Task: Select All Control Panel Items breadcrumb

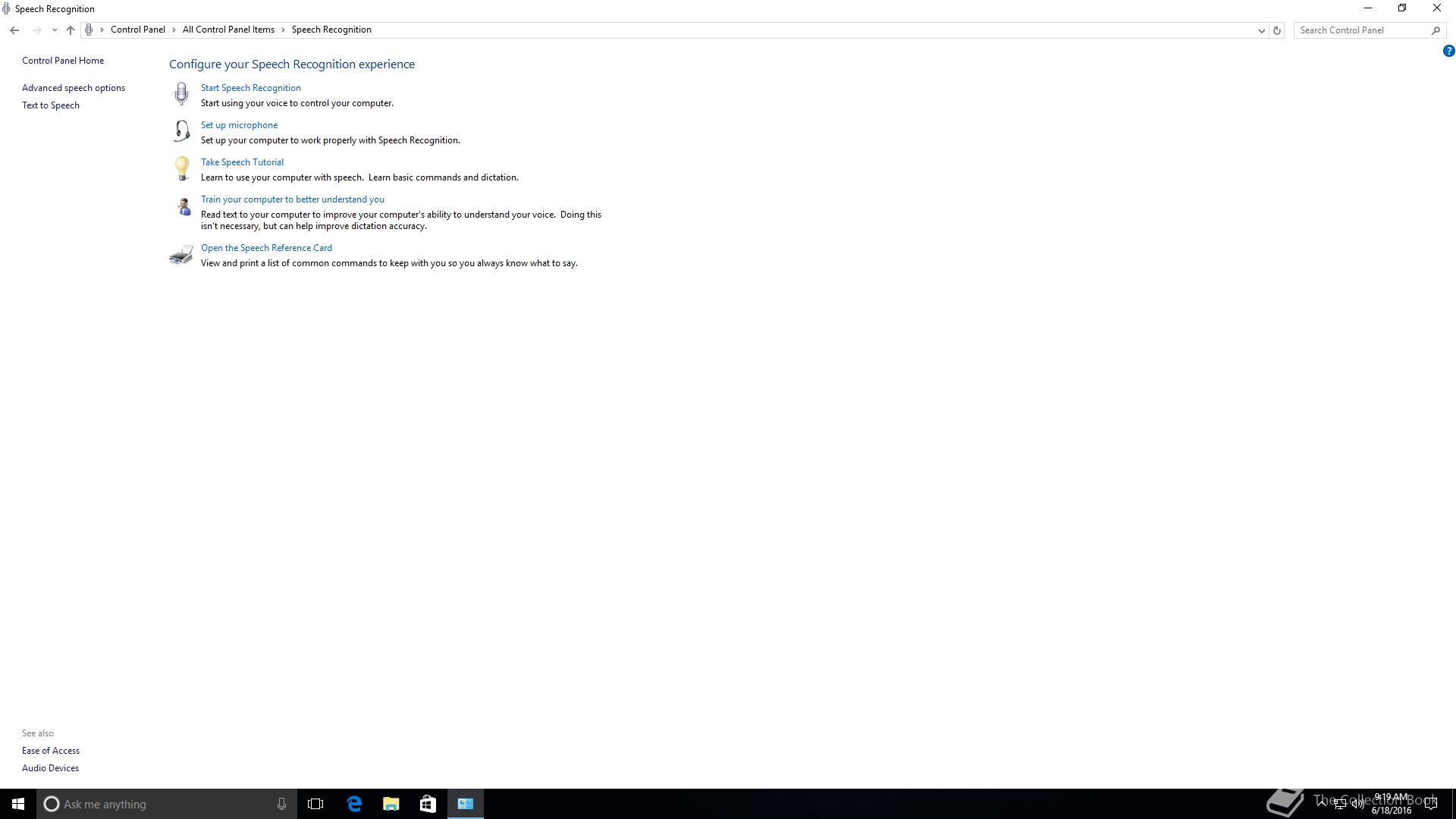Action: click(x=228, y=30)
